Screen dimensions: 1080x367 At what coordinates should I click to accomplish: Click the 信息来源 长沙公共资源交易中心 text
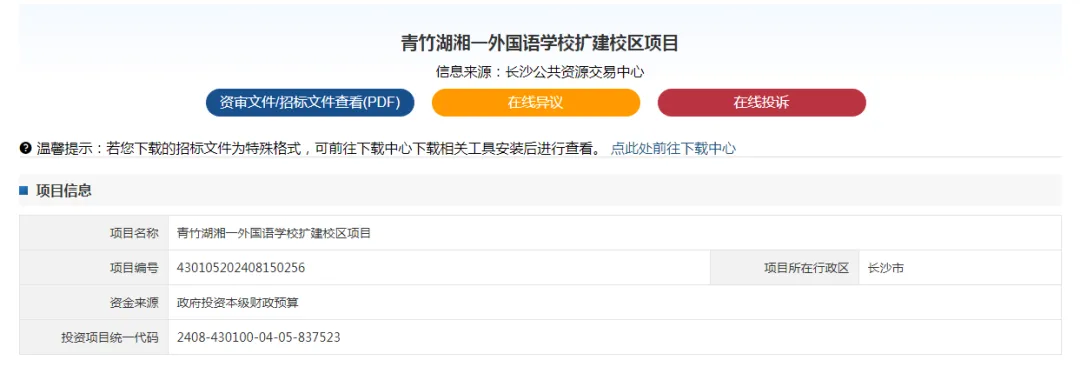[x=540, y=72]
